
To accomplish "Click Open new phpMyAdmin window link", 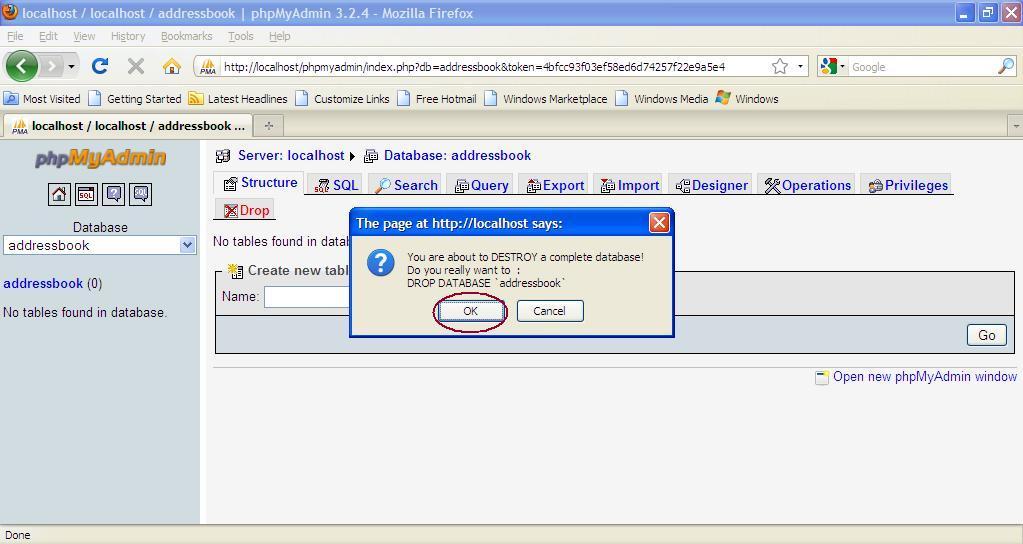I will click(x=924, y=376).
